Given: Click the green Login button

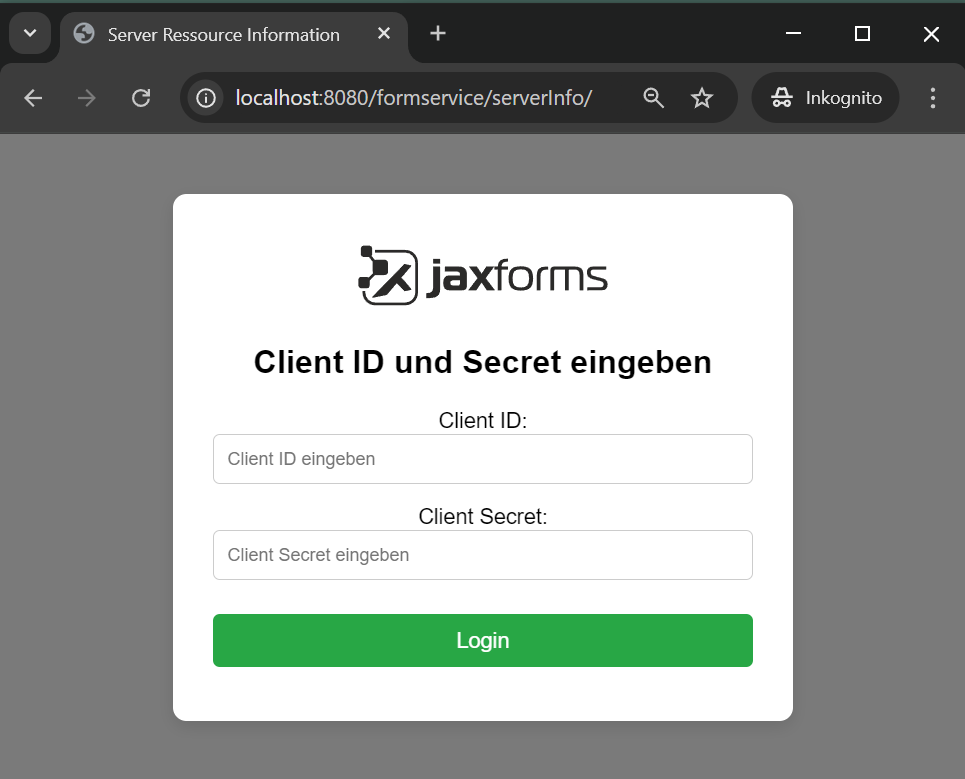Looking at the screenshot, I should (482, 641).
